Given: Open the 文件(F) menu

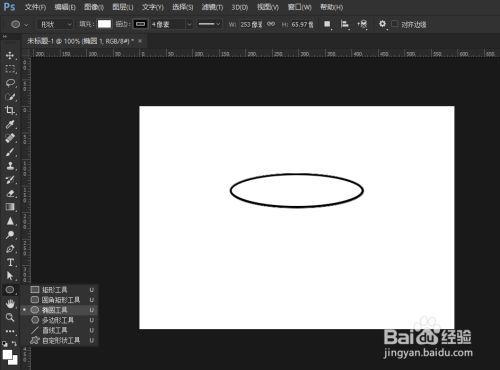Looking at the screenshot, I should 35,7.
